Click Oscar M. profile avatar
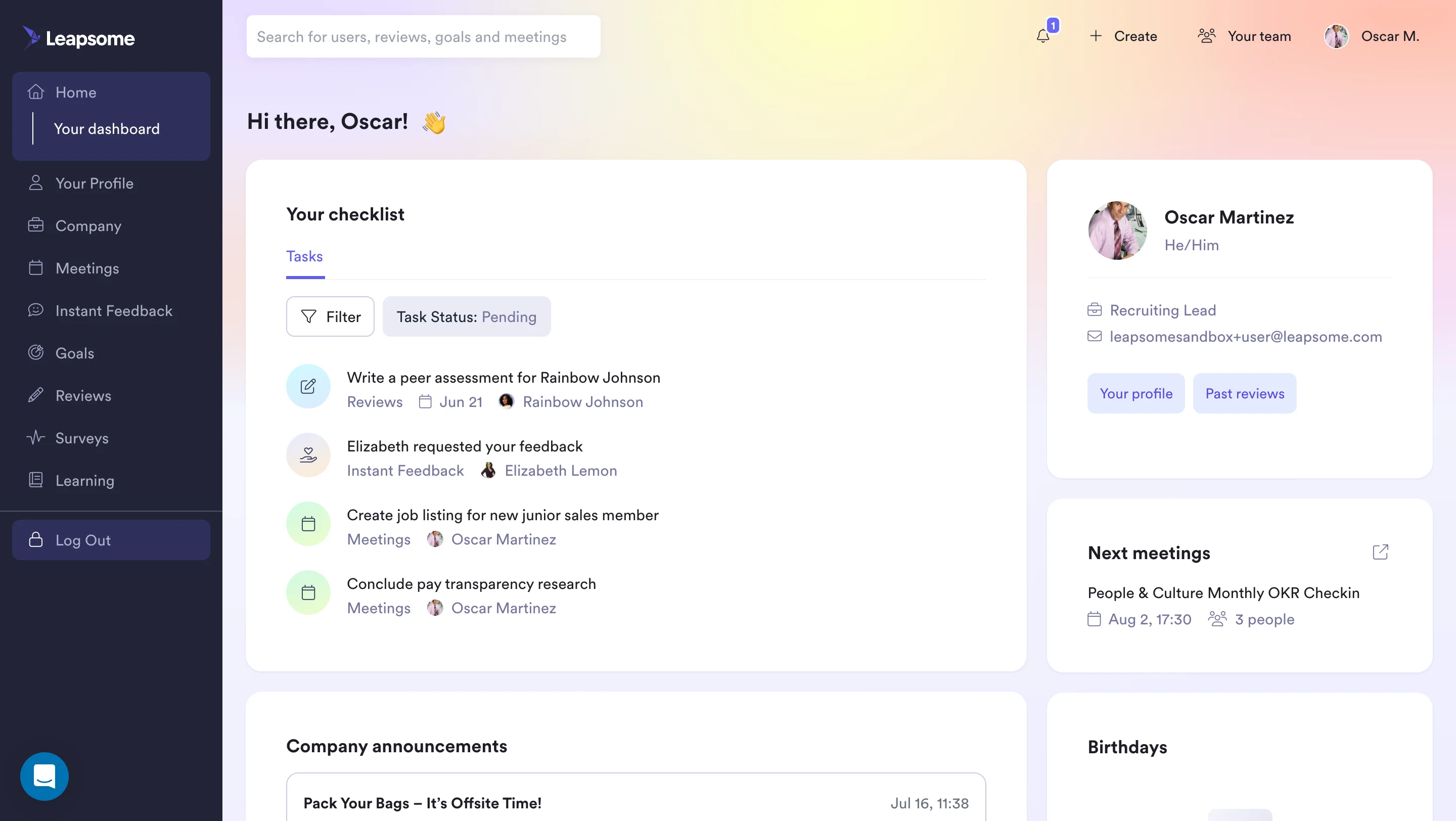 (x=1337, y=36)
